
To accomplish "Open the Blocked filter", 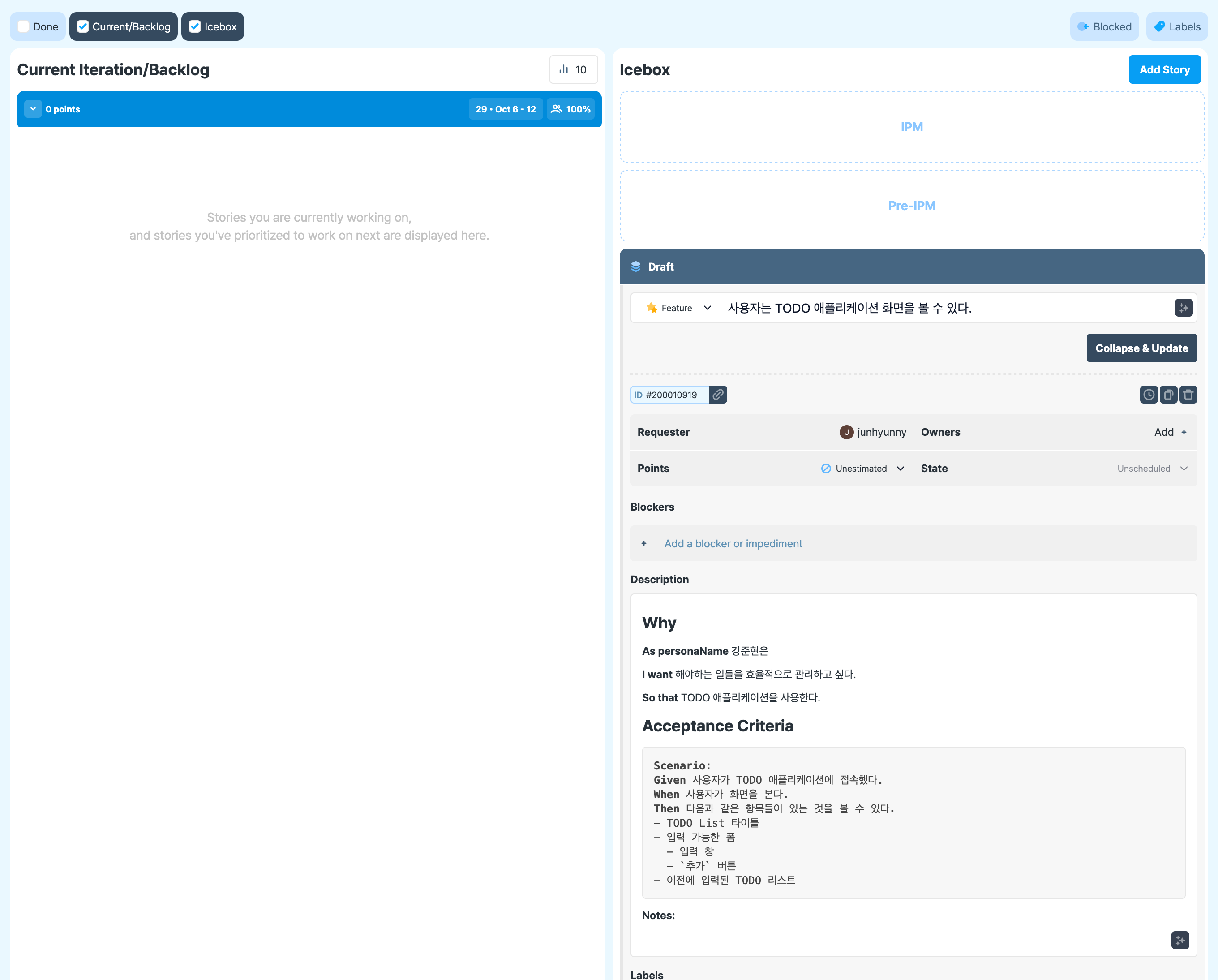I will 1104,26.
